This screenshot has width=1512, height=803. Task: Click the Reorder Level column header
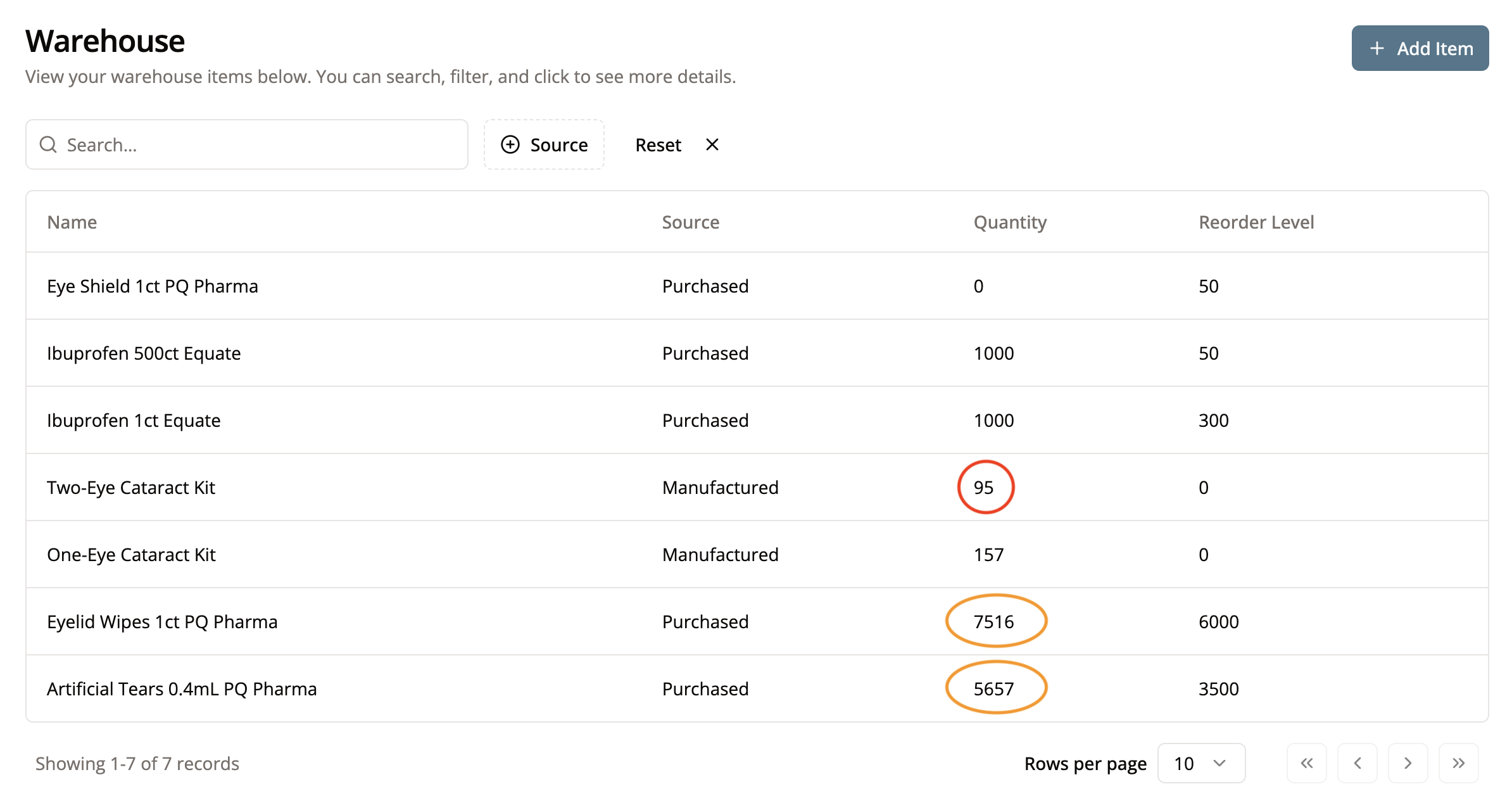click(1256, 222)
